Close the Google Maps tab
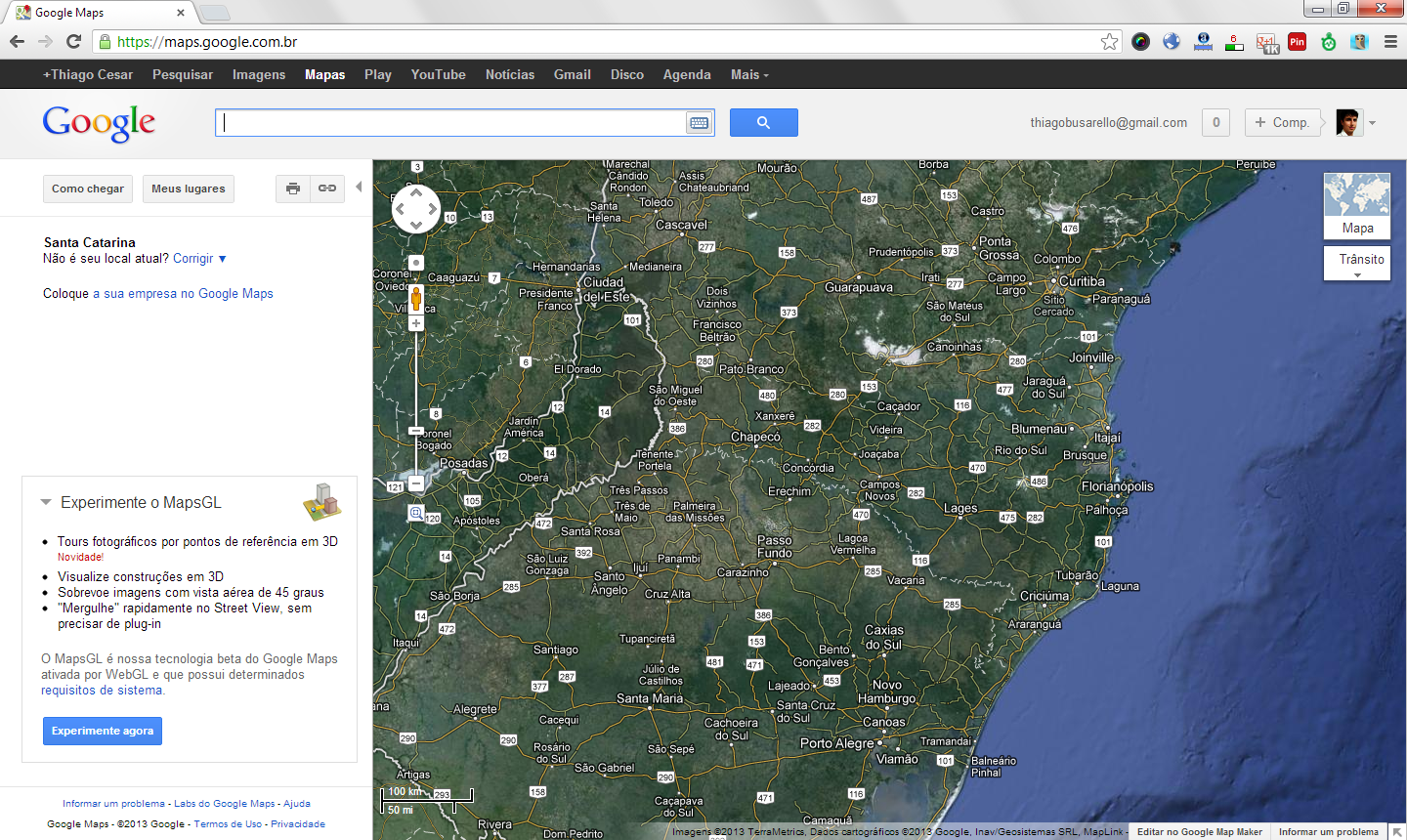The height and width of the screenshot is (840, 1407). (181, 13)
